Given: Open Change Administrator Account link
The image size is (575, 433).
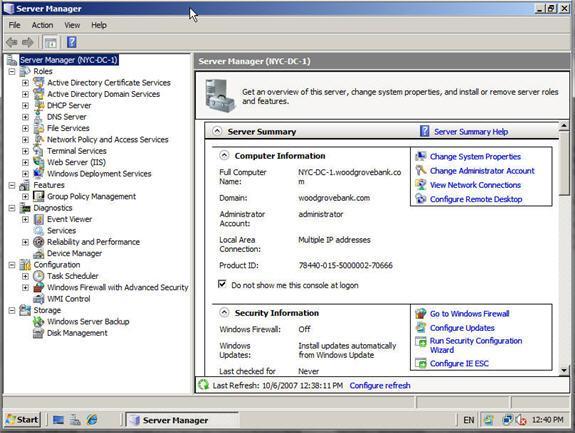Looking at the screenshot, I should 482,171.
